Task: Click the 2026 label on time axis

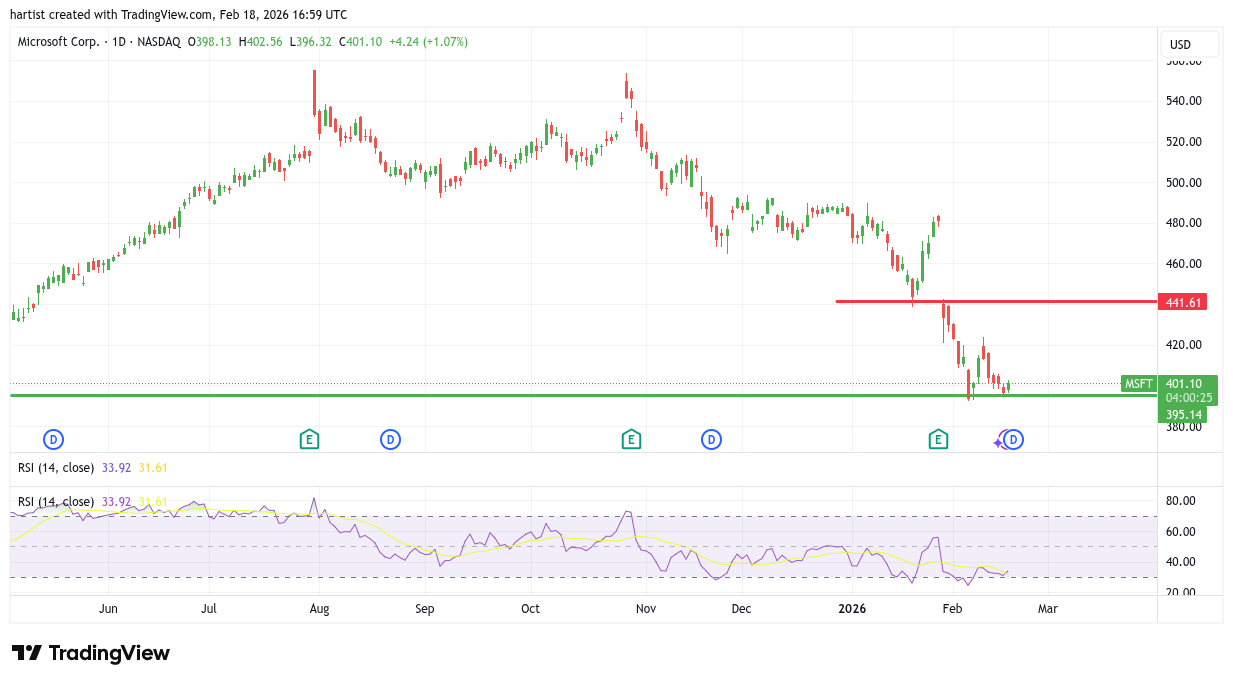Action: [x=852, y=608]
